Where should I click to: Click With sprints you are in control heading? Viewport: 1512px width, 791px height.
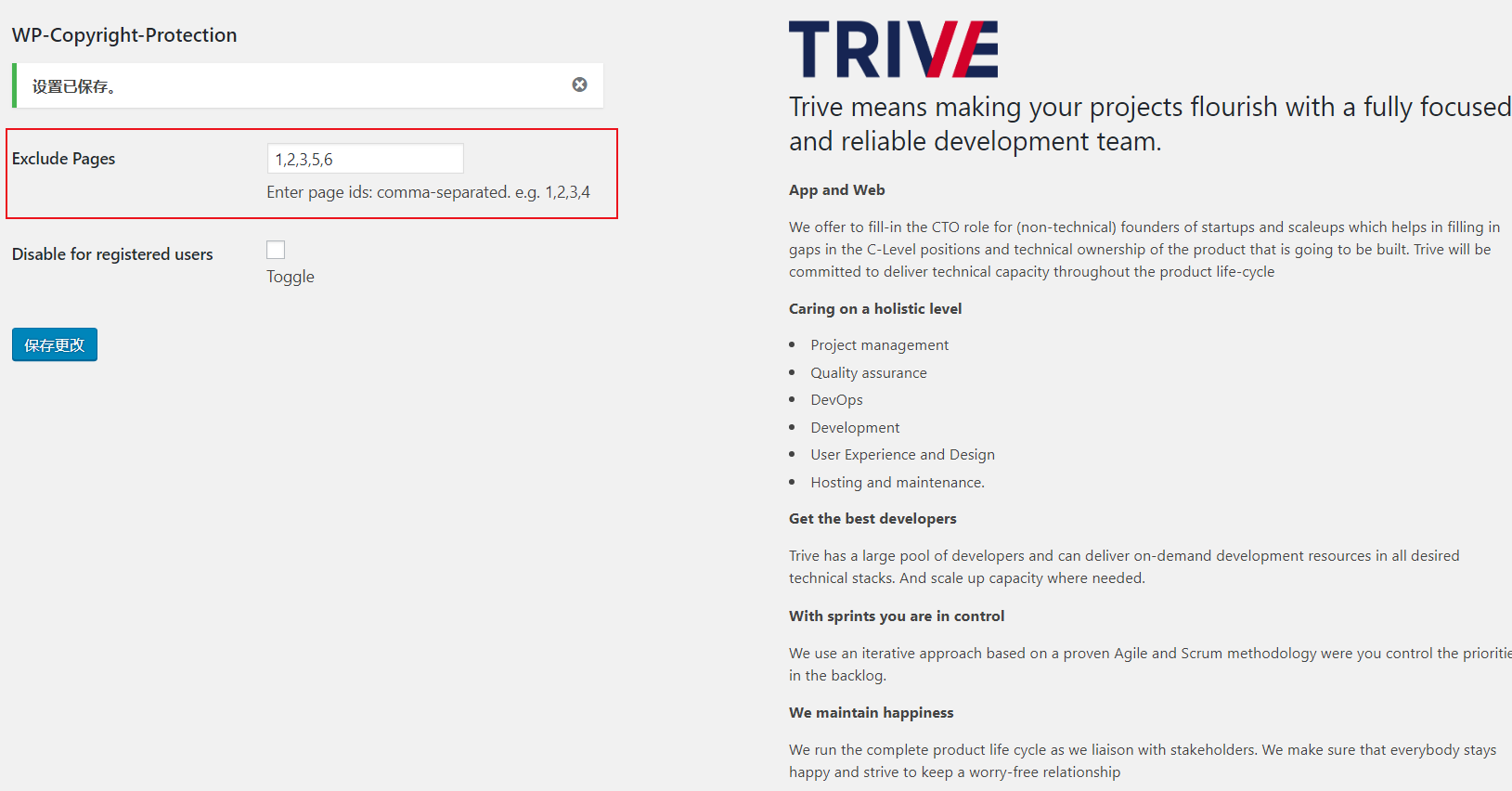click(x=897, y=616)
